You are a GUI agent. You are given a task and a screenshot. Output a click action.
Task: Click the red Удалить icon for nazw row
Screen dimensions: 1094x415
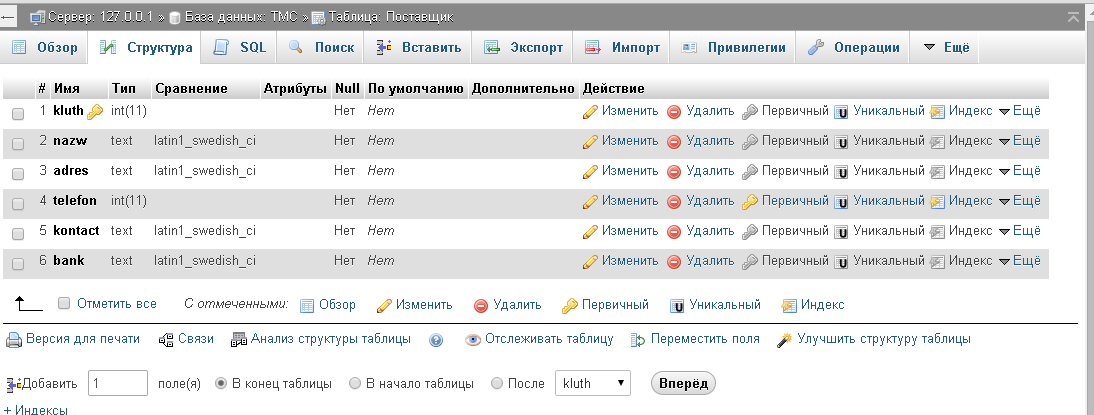674,142
